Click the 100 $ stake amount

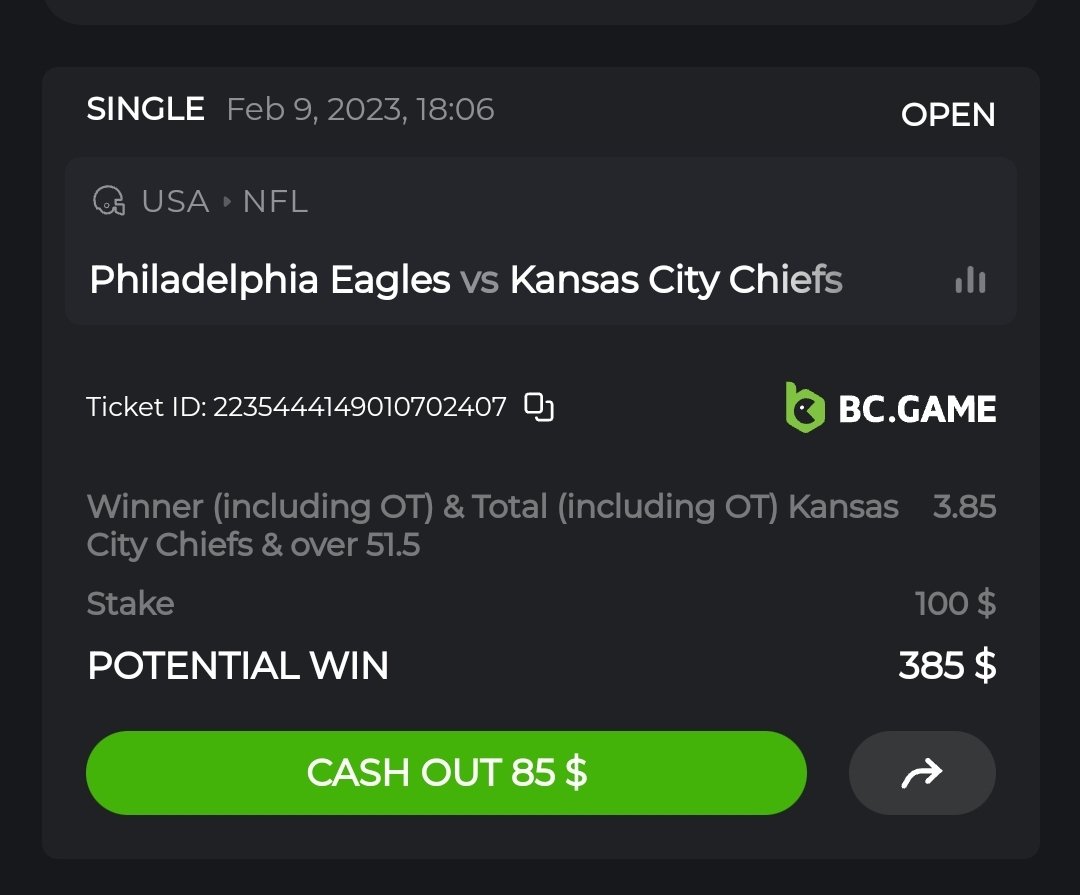click(955, 604)
